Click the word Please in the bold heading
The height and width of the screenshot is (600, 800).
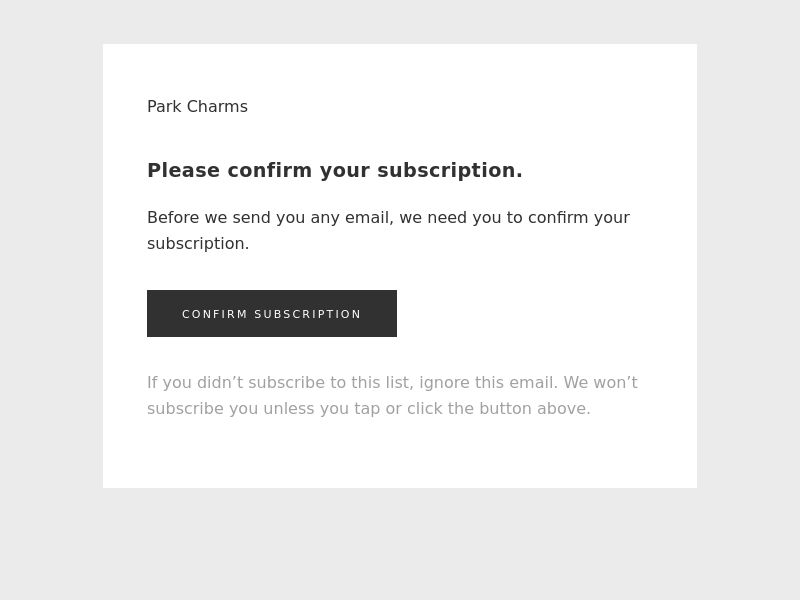183,170
